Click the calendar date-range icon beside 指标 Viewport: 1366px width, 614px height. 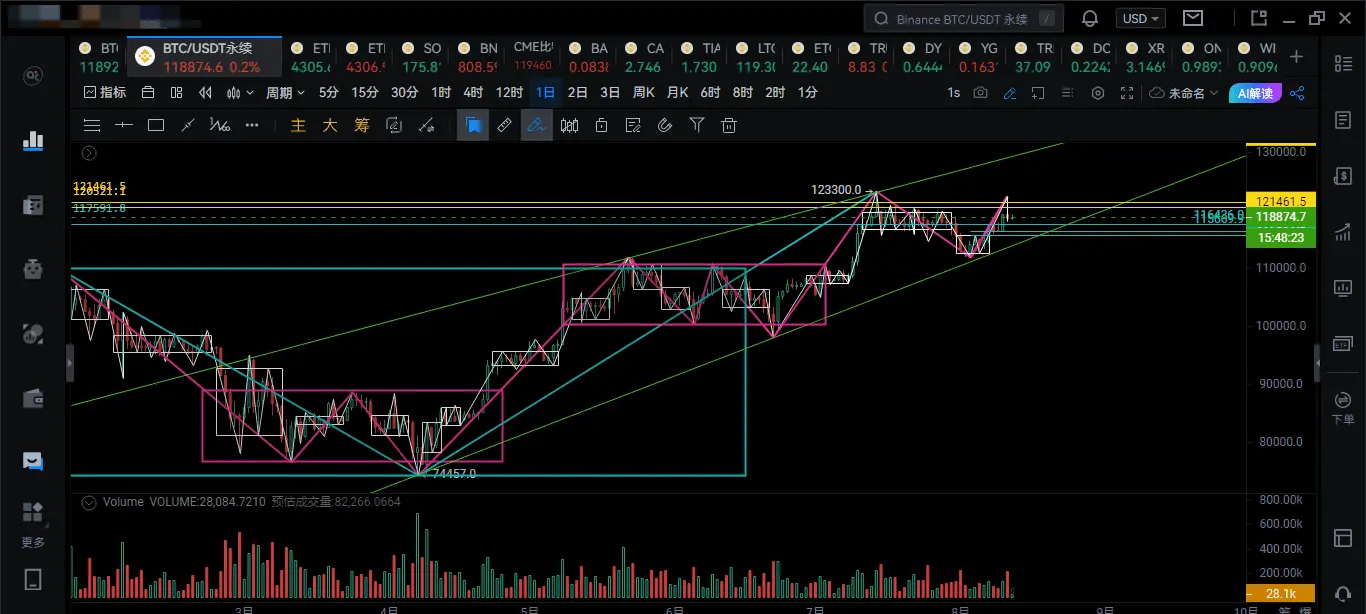tap(148, 92)
